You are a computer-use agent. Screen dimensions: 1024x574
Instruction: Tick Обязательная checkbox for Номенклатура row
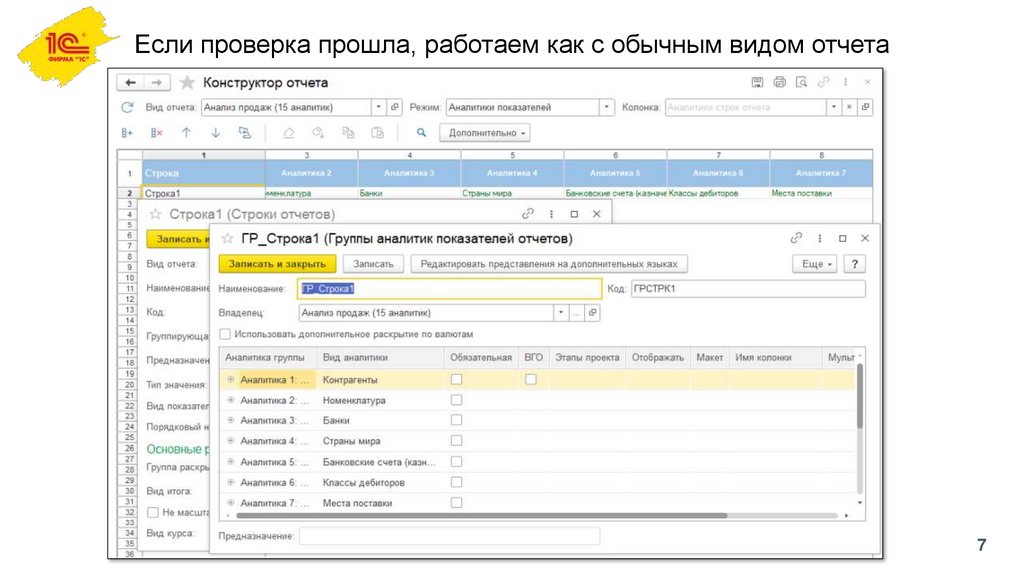(456, 400)
